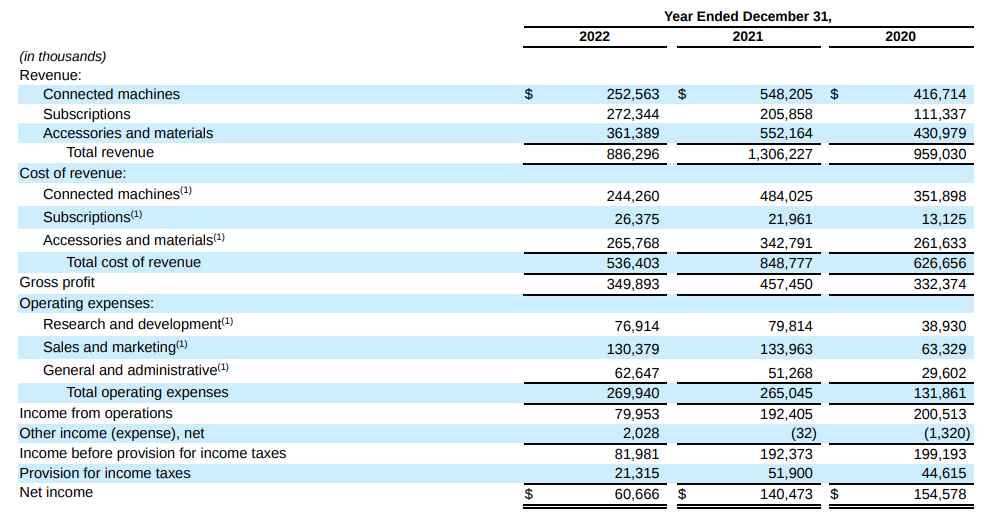The image size is (988, 518).
Task: Select Connected machines cost 244,260
Action: (x=633, y=196)
